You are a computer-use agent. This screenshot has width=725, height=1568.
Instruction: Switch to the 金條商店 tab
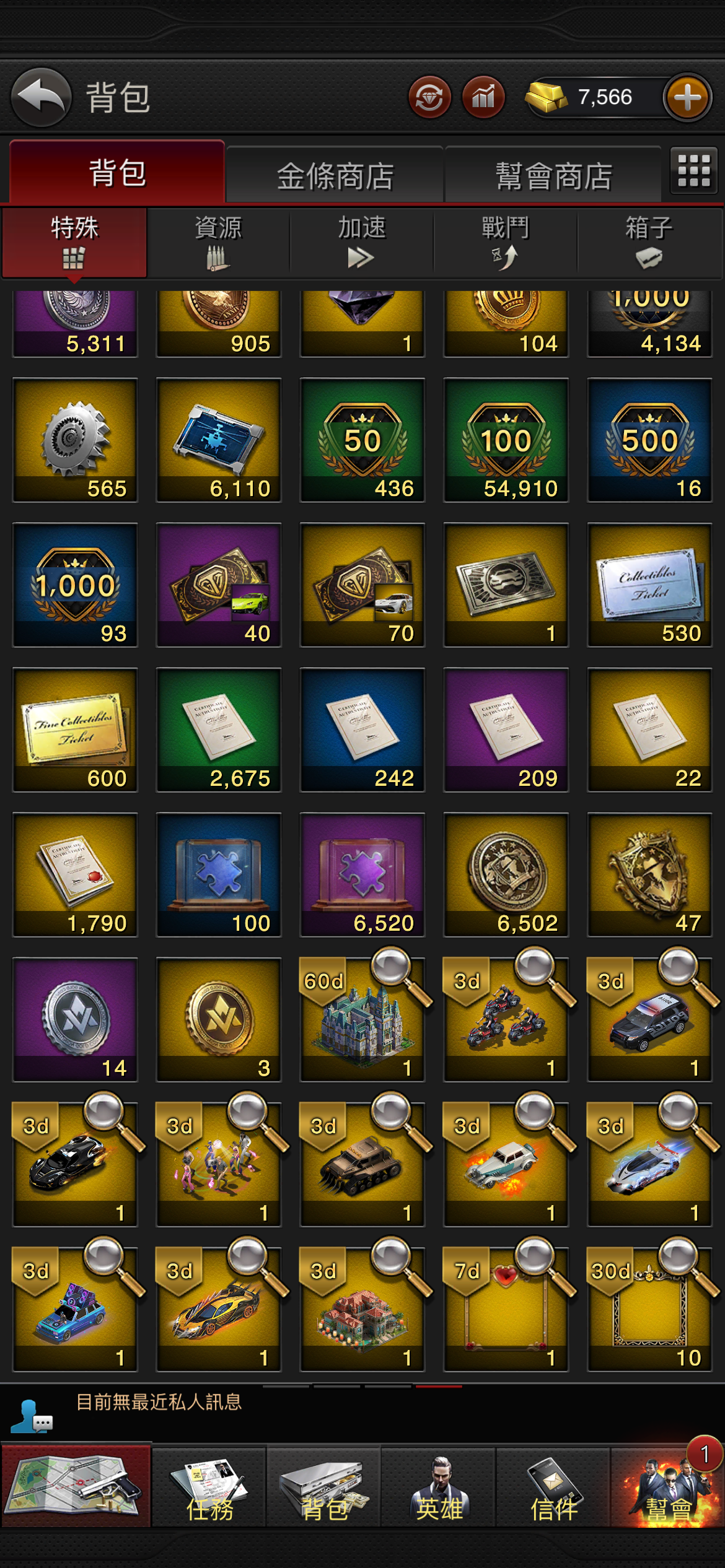pos(335,176)
